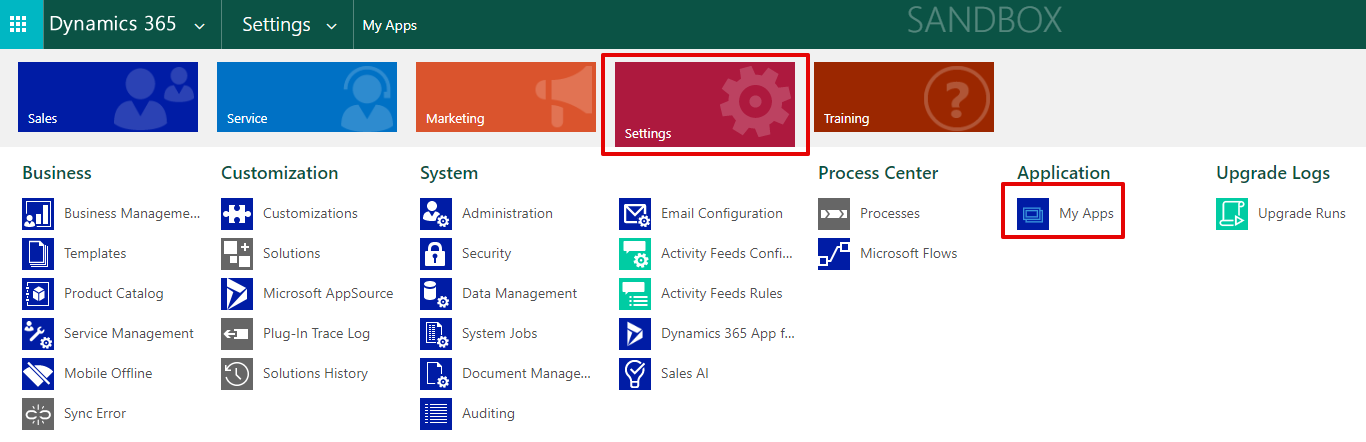Click the Mobile Offline icon
The width and height of the screenshot is (1366, 442).
(38, 374)
